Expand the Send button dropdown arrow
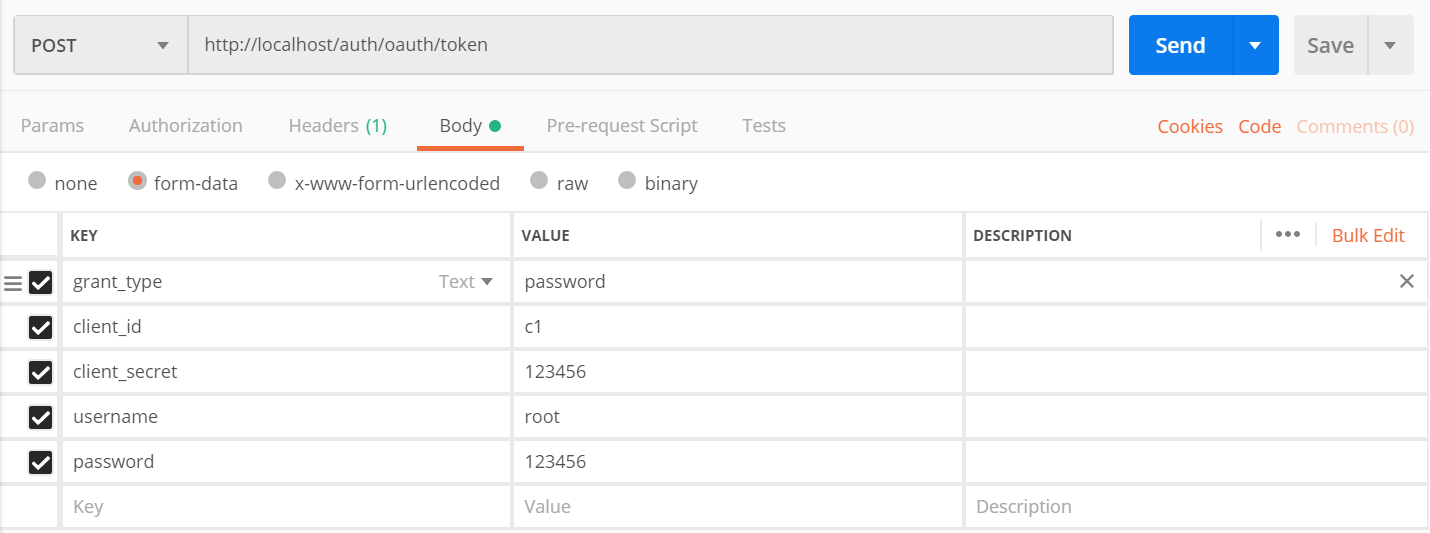The width and height of the screenshot is (1430, 533). click(x=1255, y=45)
